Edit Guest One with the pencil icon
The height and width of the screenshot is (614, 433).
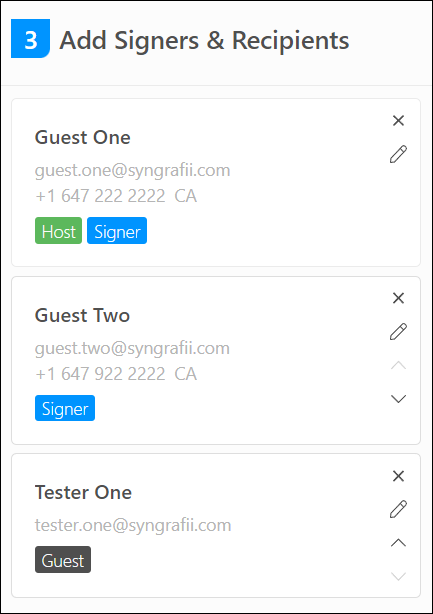point(398,154)
